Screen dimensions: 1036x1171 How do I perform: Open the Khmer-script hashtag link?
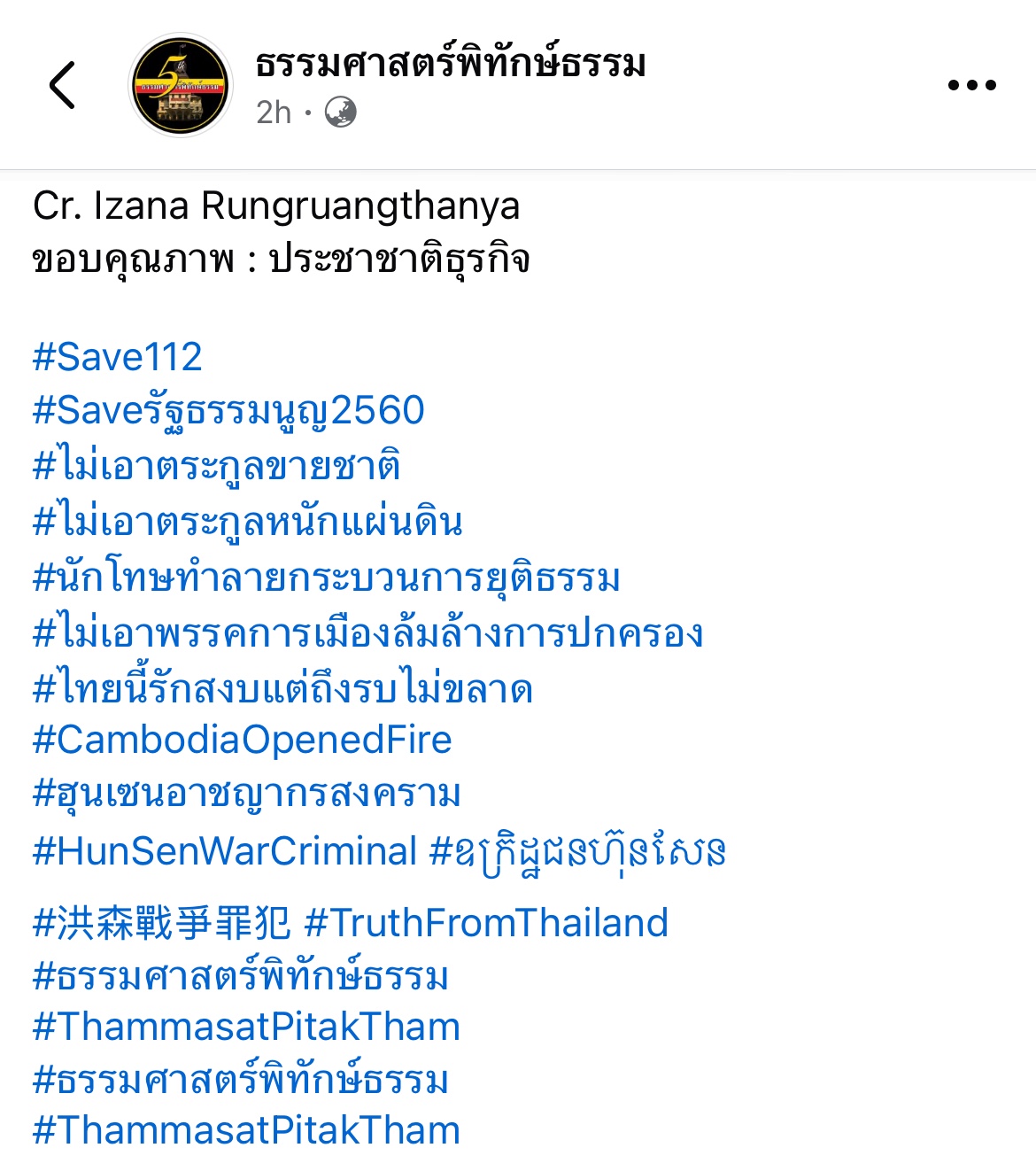coord(578,853)
